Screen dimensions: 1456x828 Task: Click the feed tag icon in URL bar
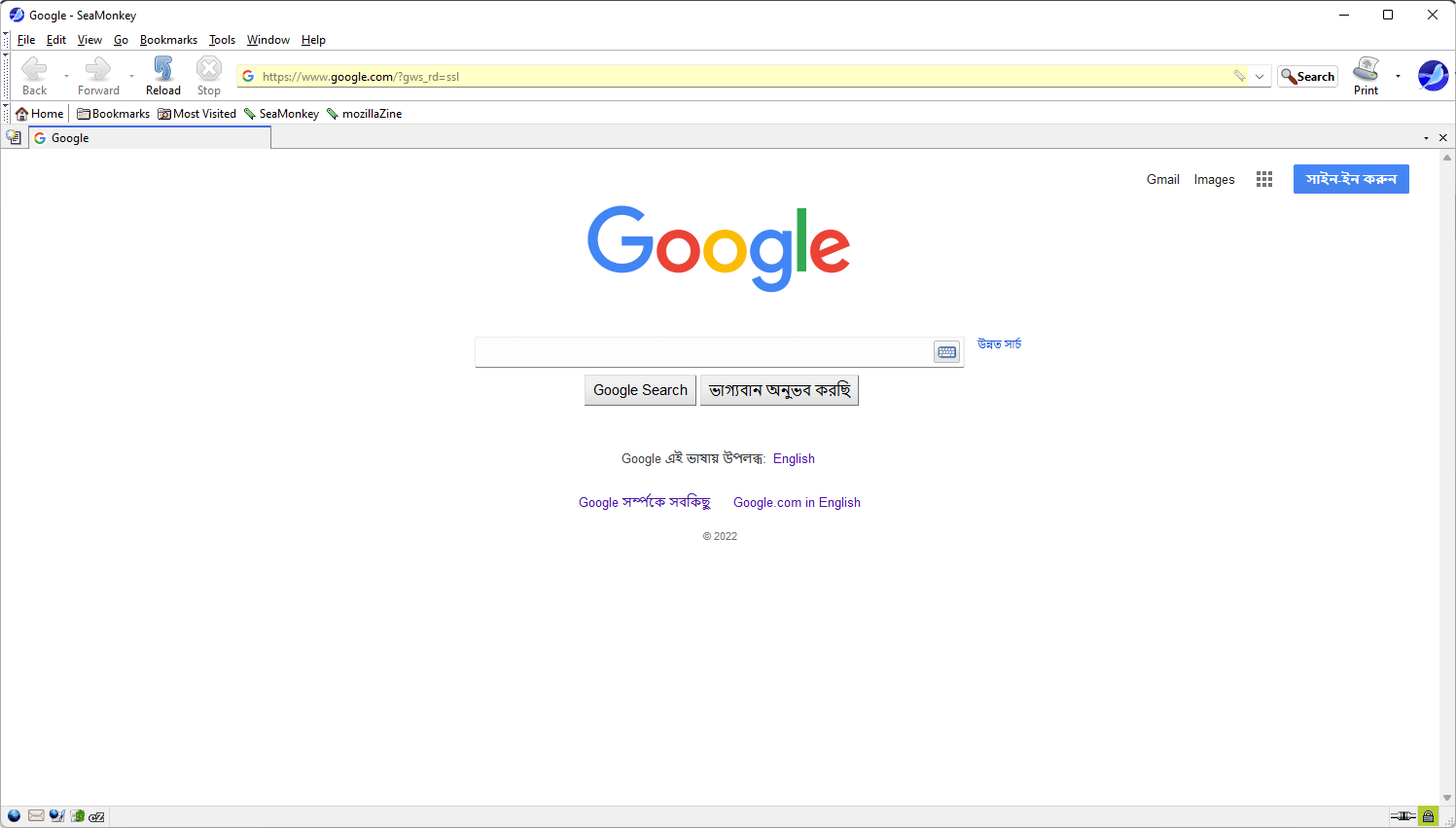point(1239,76)
